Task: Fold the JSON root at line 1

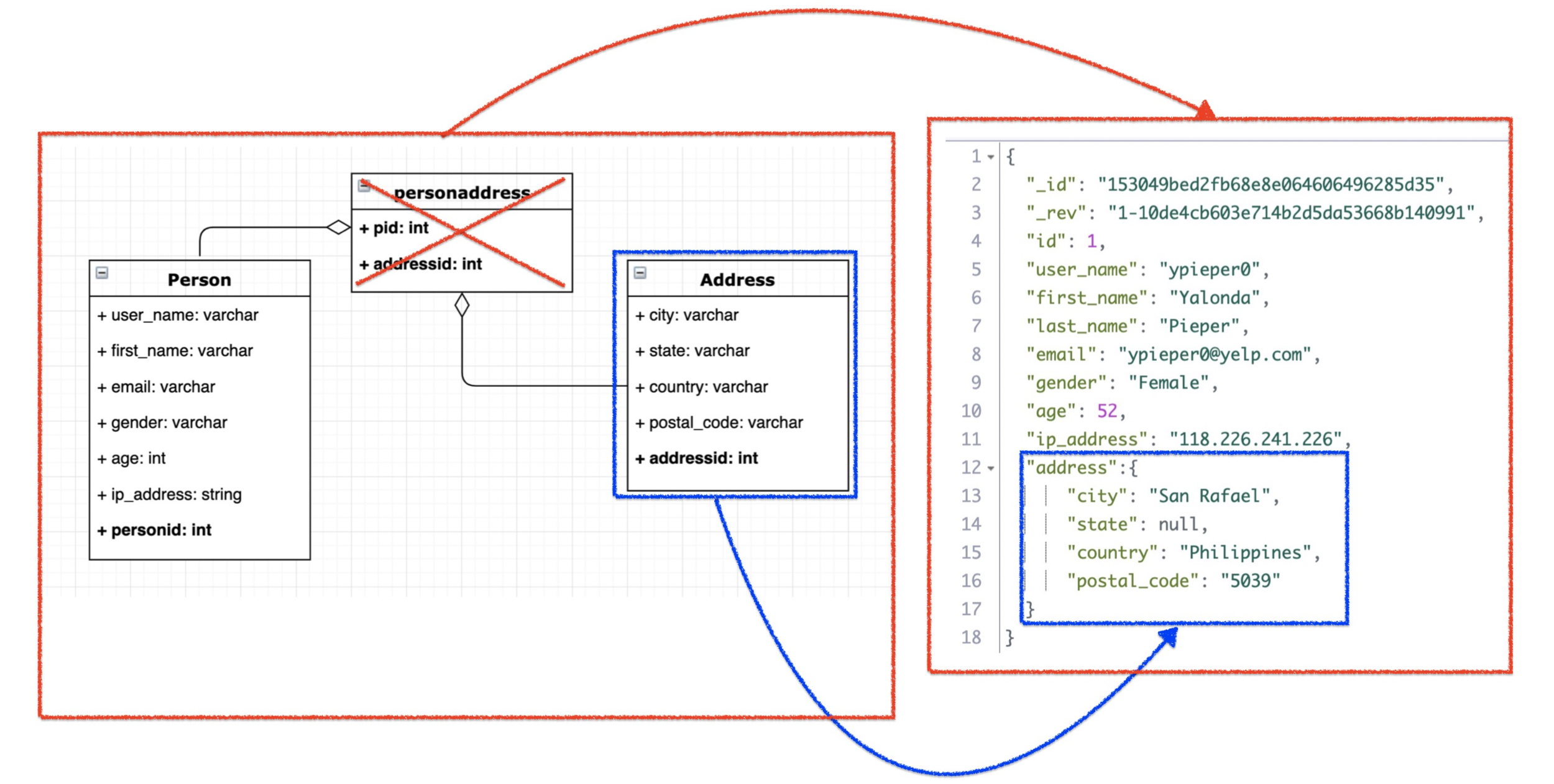Action: coord(991,157)
